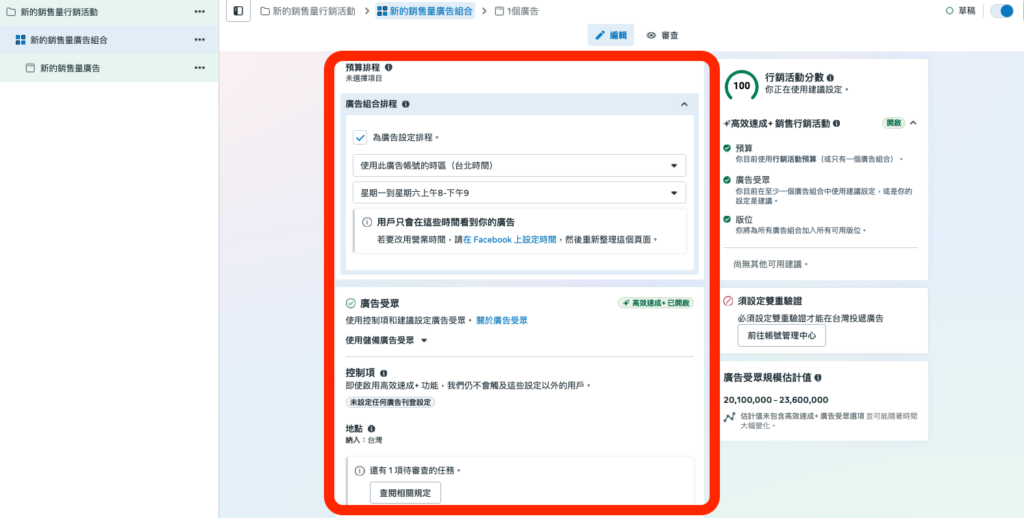
Task: Click the 查閱相關規定 button
Action: (x=405, y=493)
